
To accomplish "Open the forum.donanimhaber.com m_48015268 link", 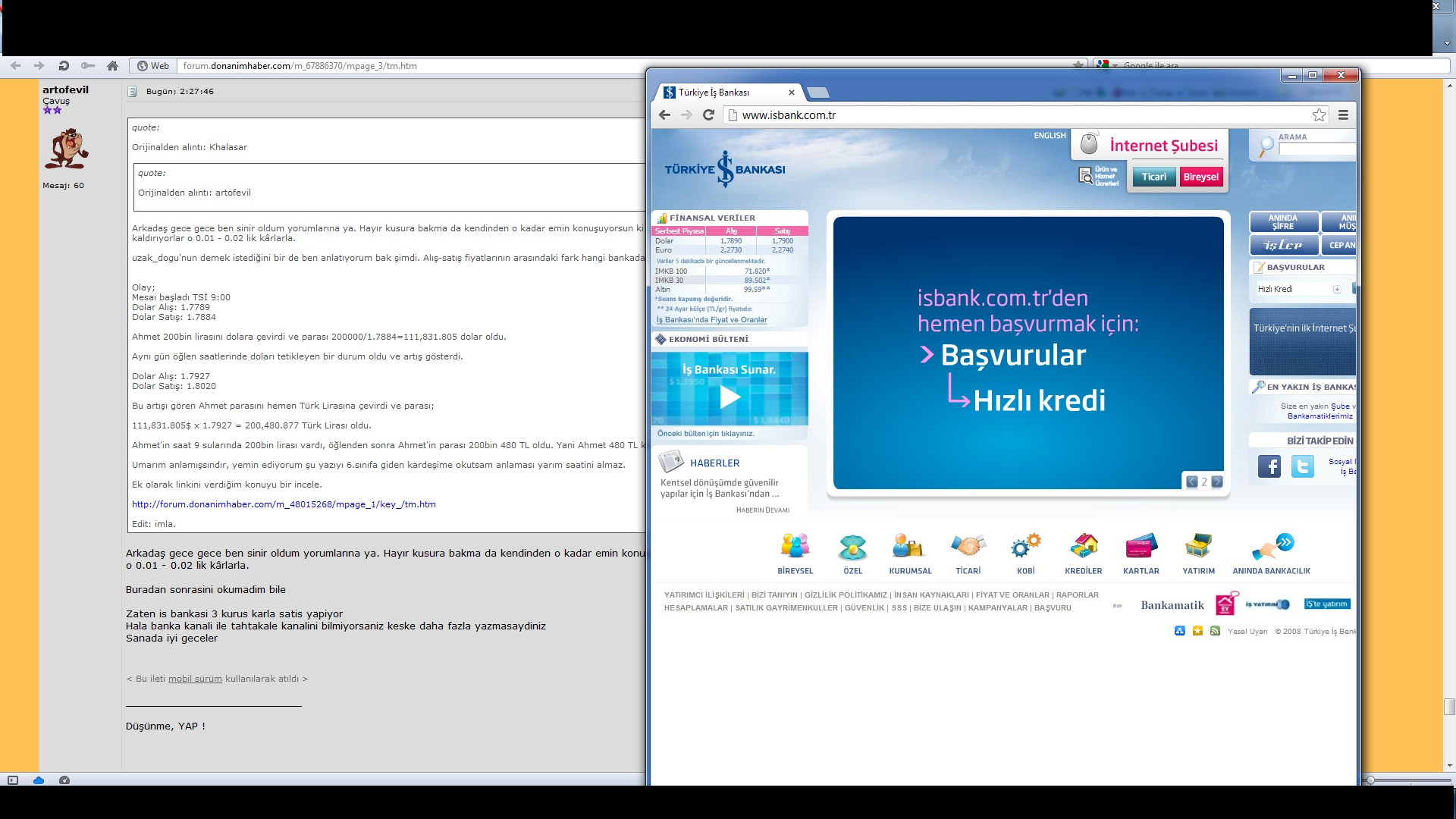I will click(284, 504).
